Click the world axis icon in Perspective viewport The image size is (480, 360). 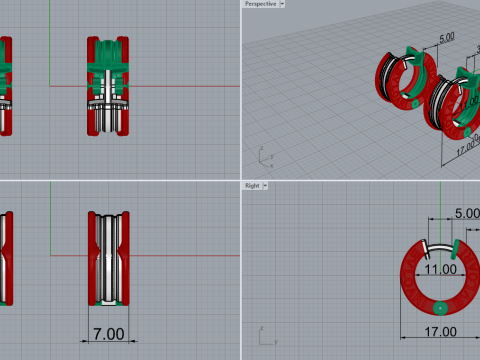point(266,157)
